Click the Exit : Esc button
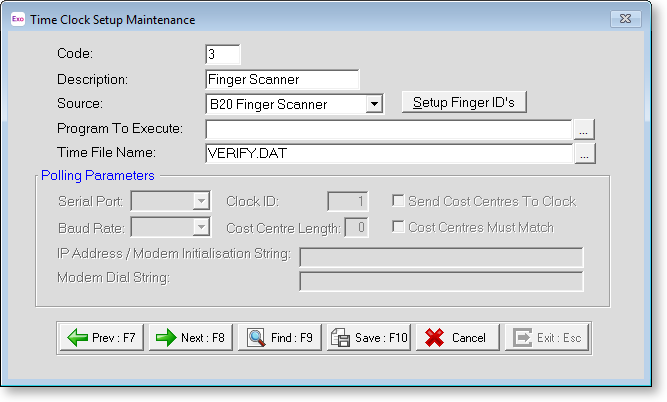 (x=547, y=338)
